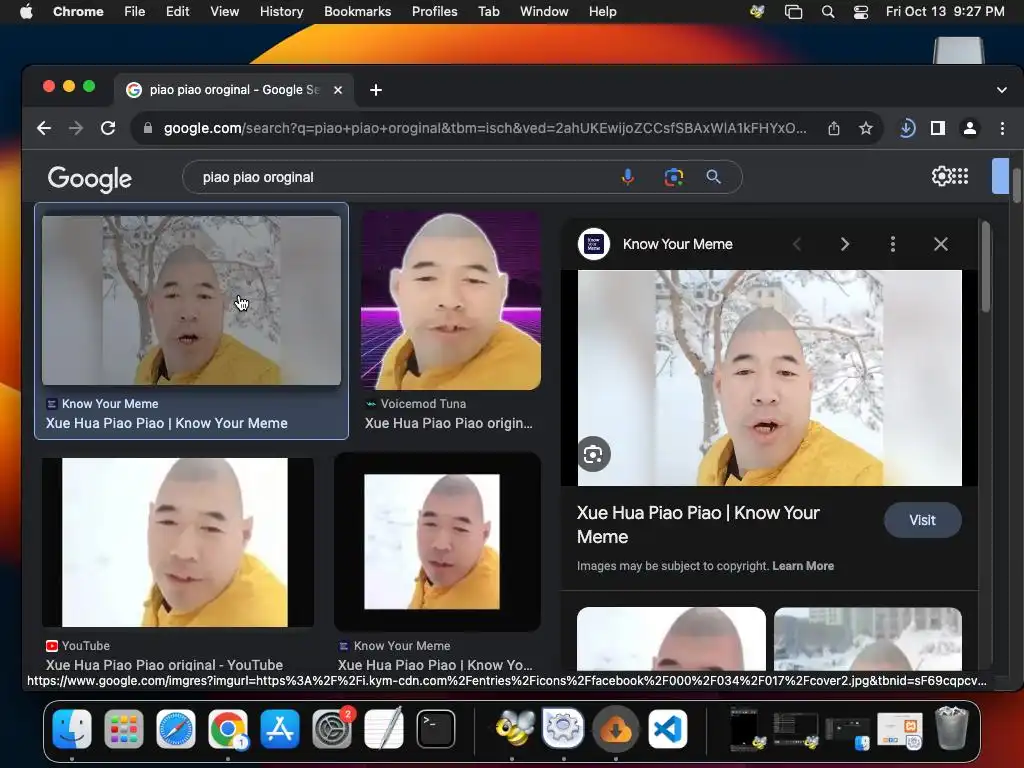Toggle the Chrome side panel icon
Screen dimensions: 1024x768
click(938, 128)
